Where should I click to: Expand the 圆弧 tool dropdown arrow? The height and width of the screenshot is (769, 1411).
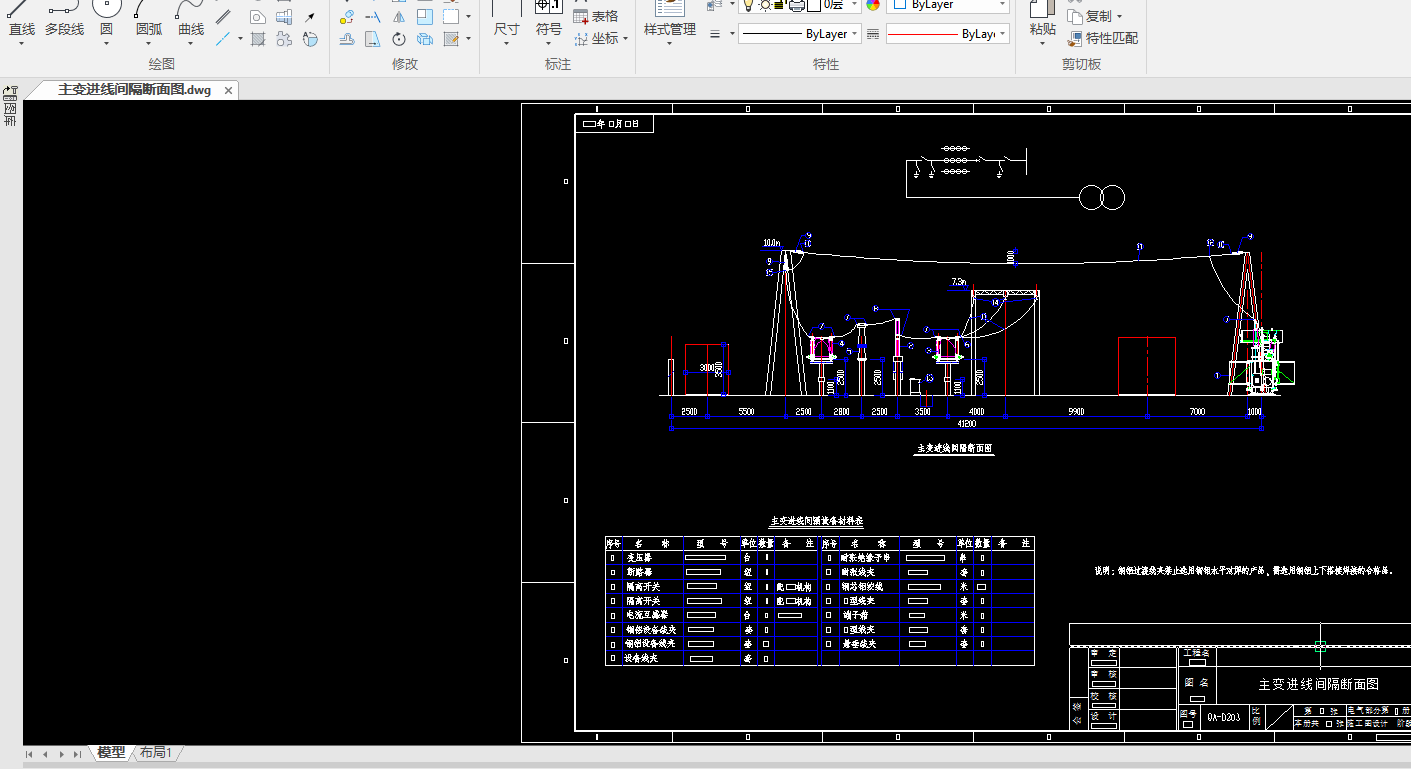point(148,44)
